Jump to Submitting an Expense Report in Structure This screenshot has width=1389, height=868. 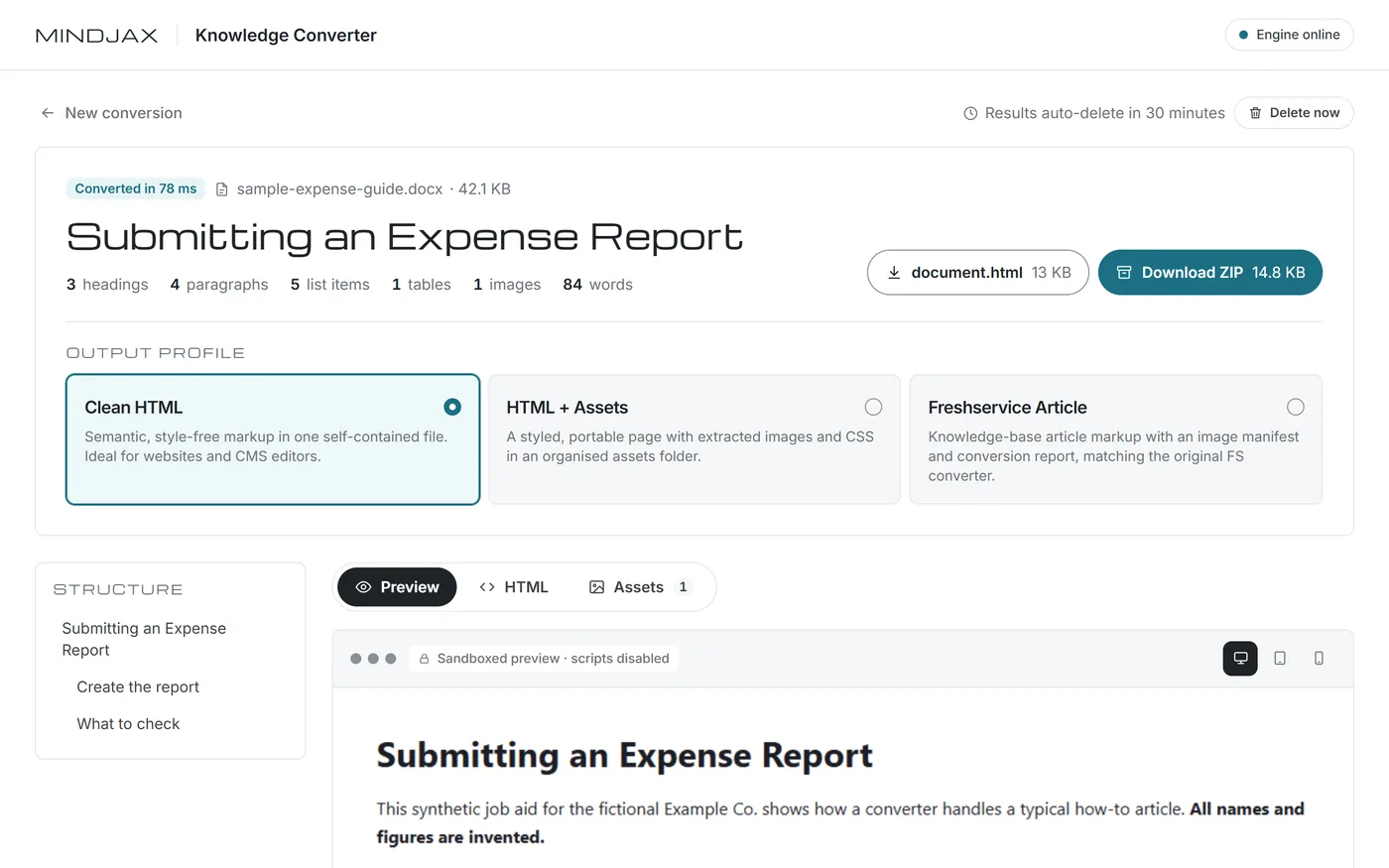tap(144, 639)
